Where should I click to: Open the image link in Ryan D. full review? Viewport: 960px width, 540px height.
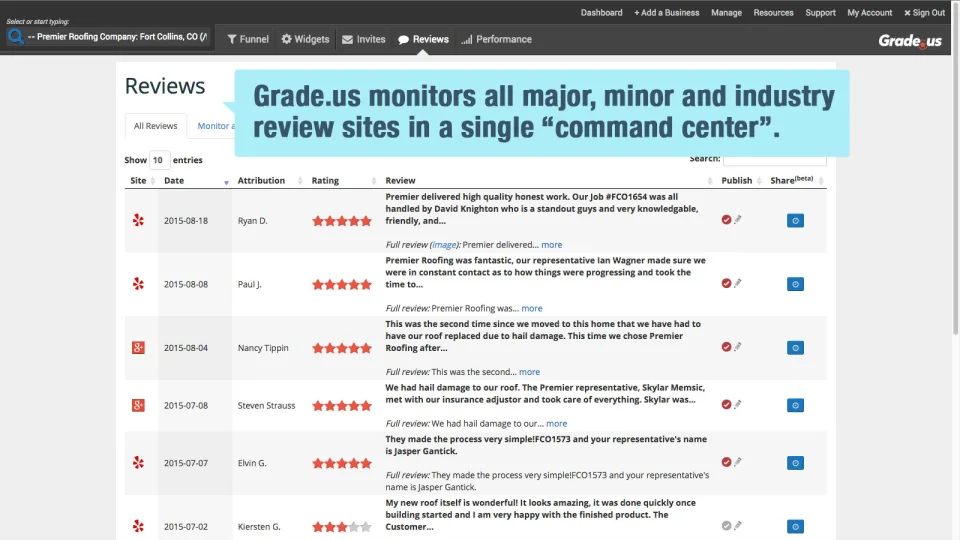(x=444, y=245)
